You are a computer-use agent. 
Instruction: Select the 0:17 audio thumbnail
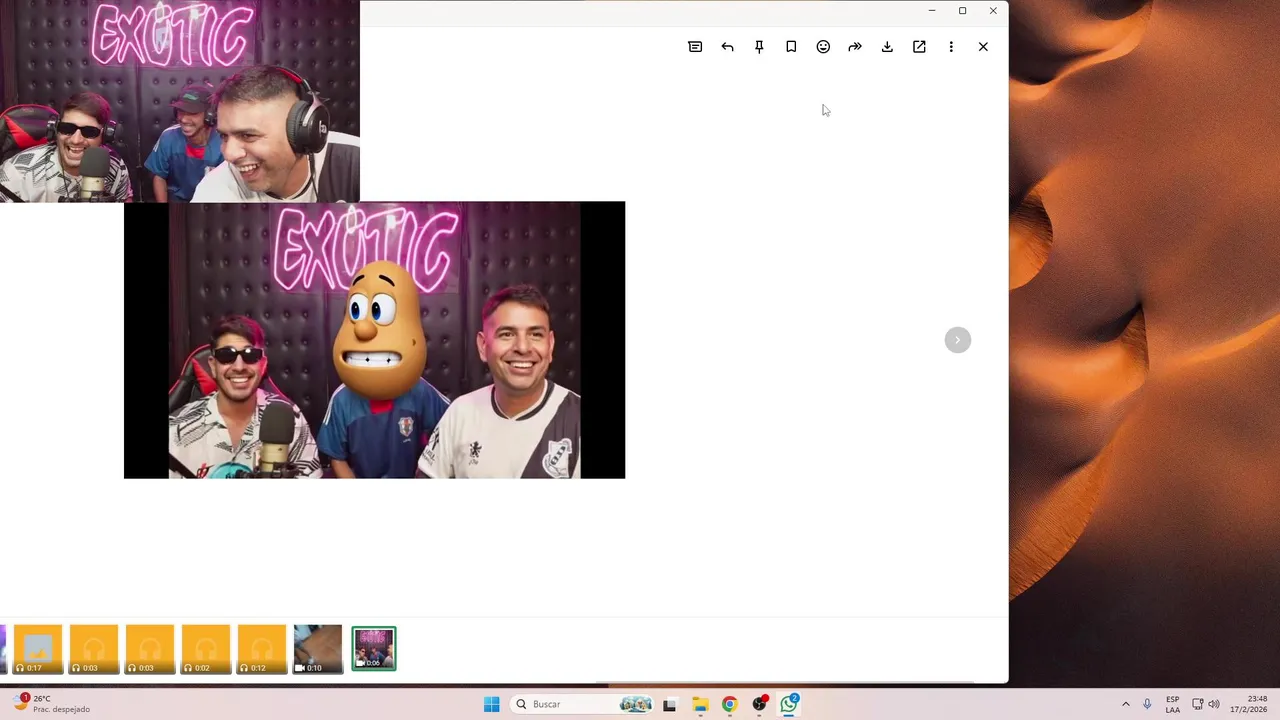[37, 649]
